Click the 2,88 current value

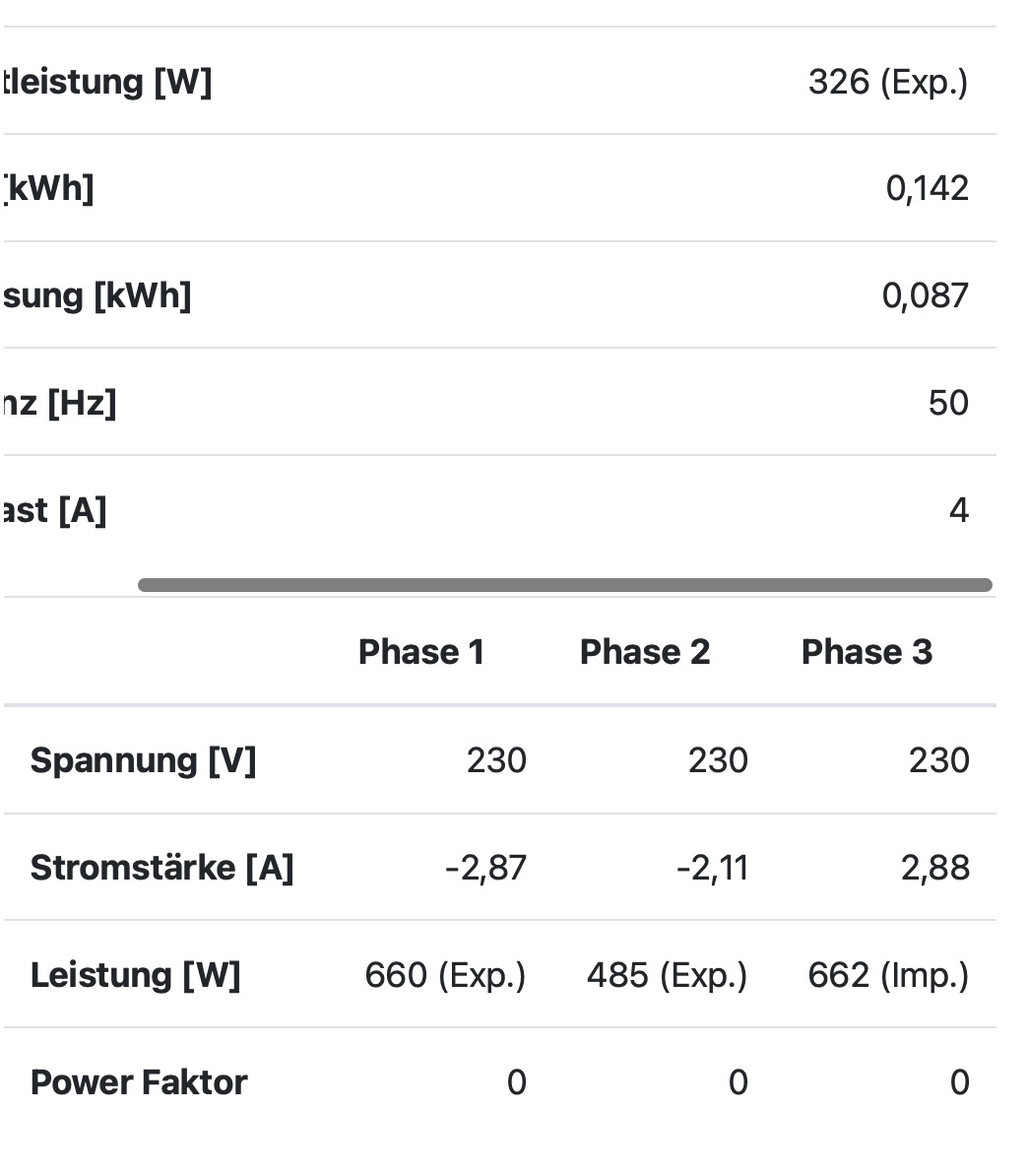click(934, 868)
